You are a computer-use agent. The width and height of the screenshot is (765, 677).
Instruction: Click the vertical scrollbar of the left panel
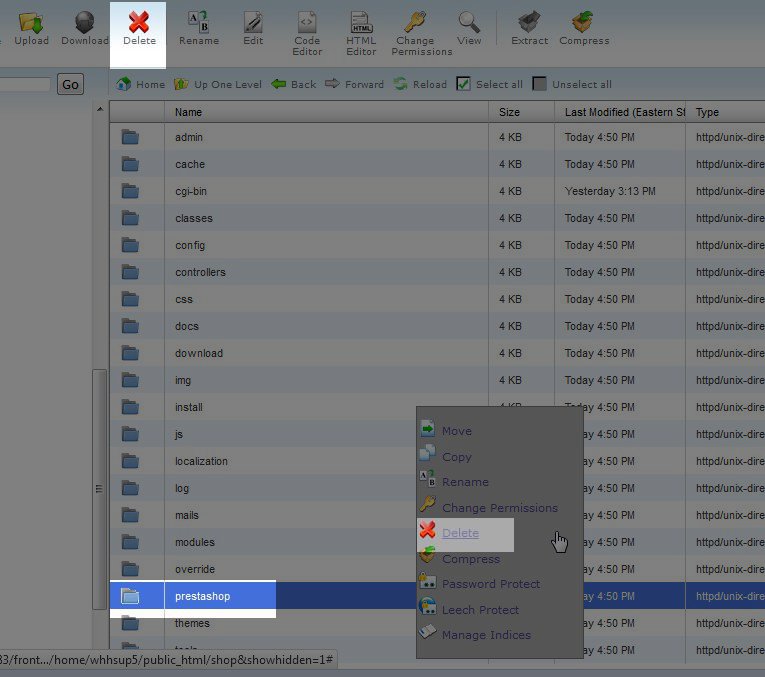98,490
